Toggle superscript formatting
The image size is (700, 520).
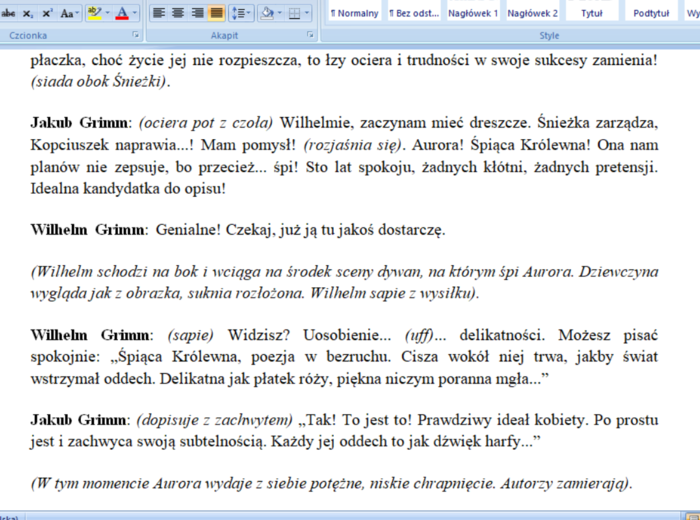pyautogui.click(x=47, y=13)
